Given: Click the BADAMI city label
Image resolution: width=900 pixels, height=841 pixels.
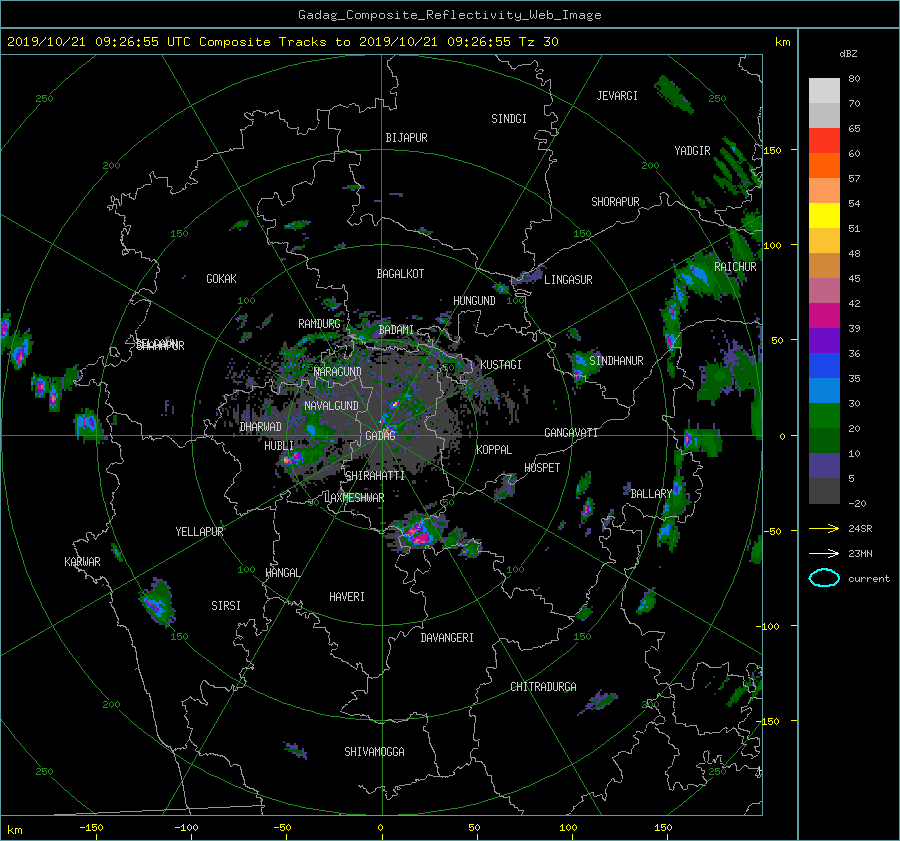Looking at the screenshot, I should point(396,330).
